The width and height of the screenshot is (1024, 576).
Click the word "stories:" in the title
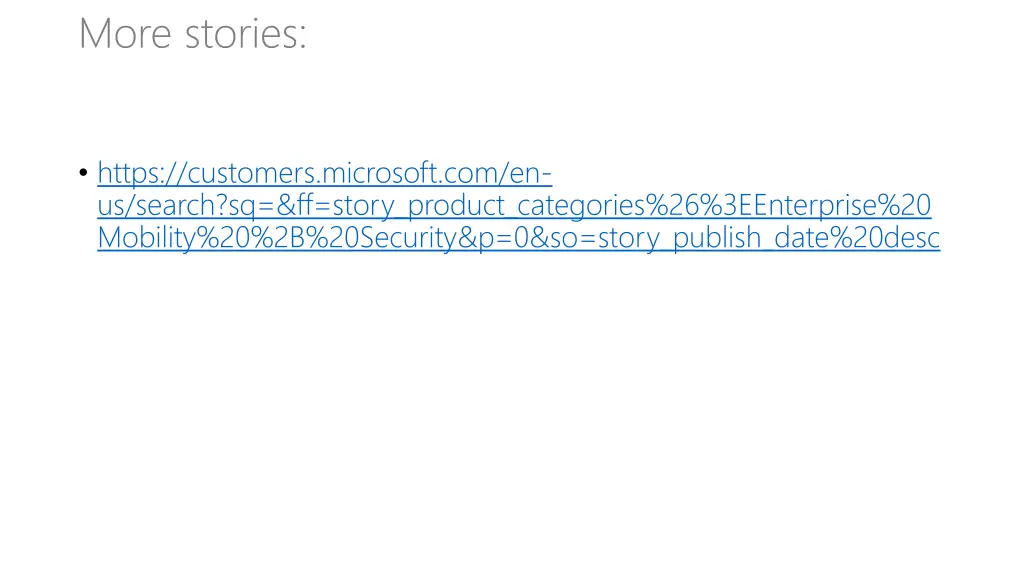tap(246, 33)
